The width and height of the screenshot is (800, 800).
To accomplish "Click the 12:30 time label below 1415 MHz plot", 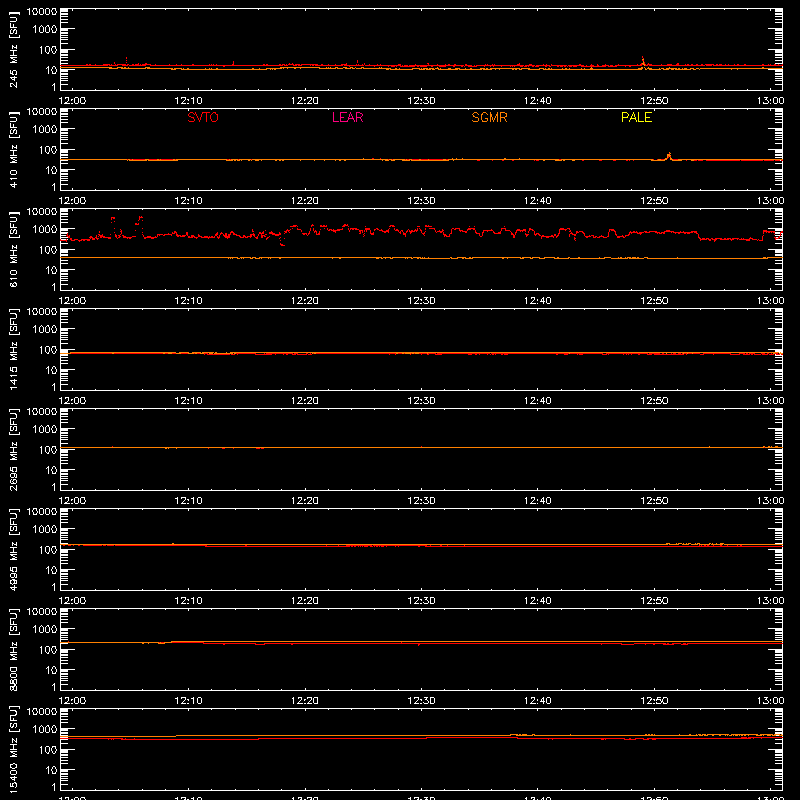I will click(421, 401).
